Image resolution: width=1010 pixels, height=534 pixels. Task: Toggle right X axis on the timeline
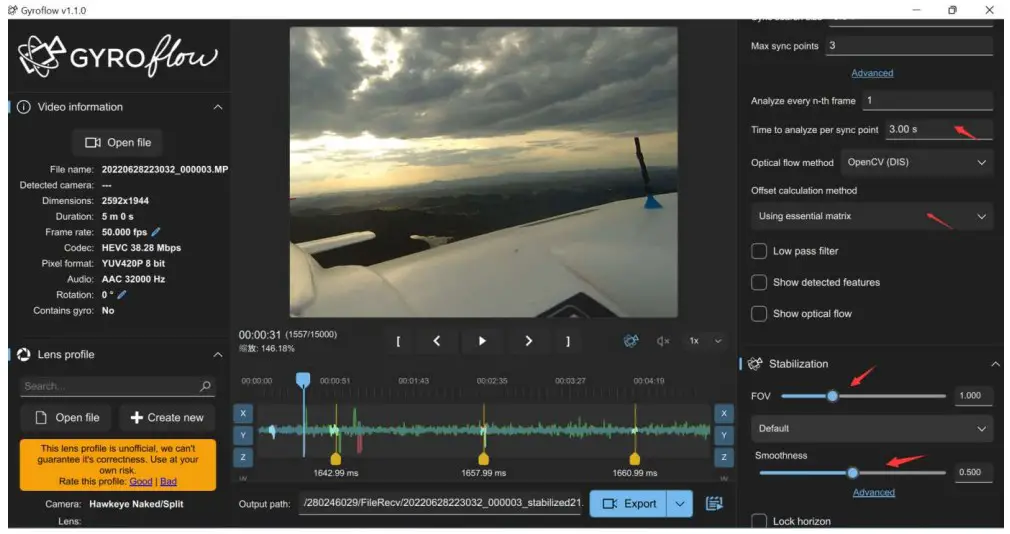(723, 414)
